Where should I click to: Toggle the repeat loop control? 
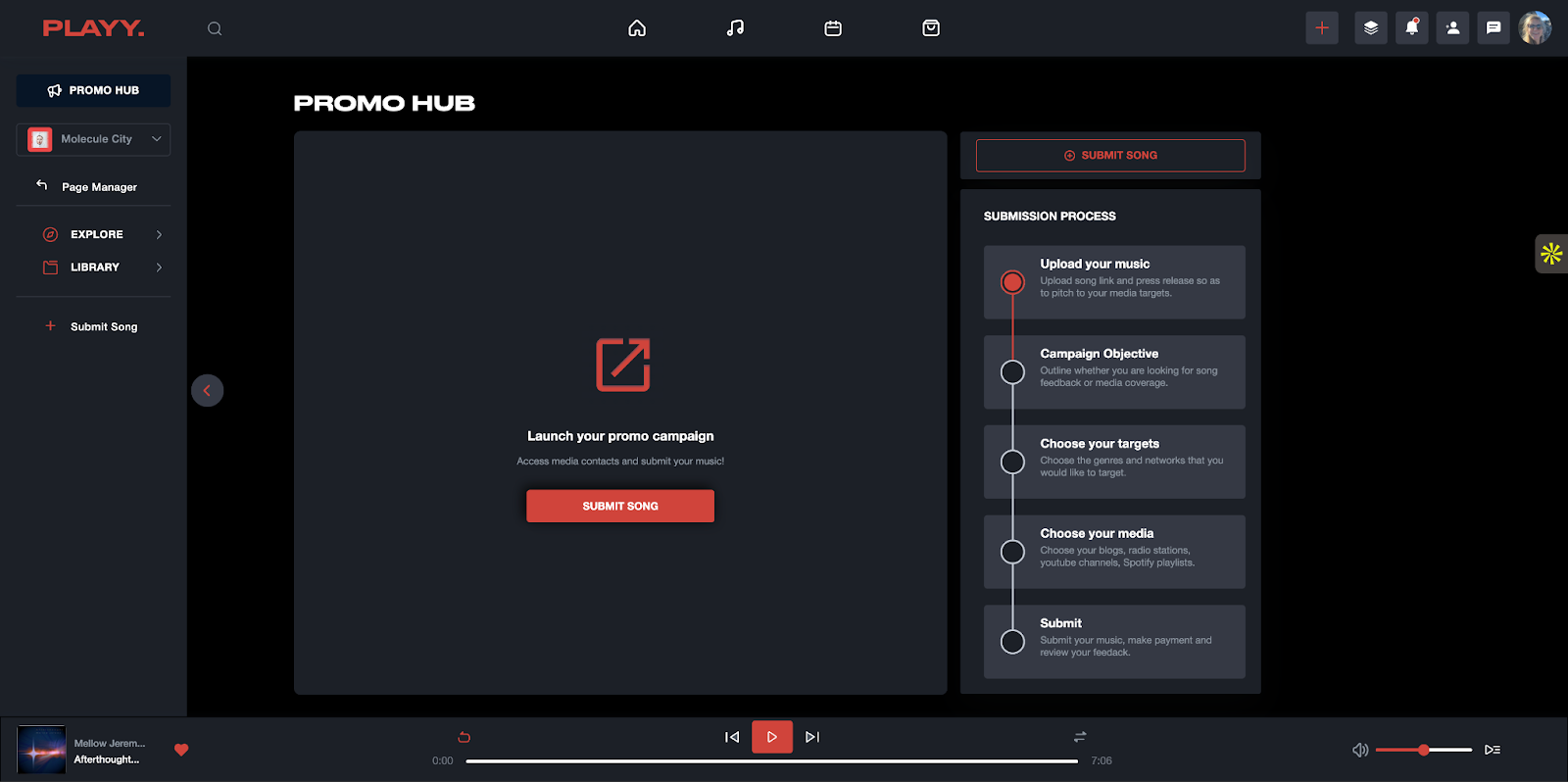465,737
